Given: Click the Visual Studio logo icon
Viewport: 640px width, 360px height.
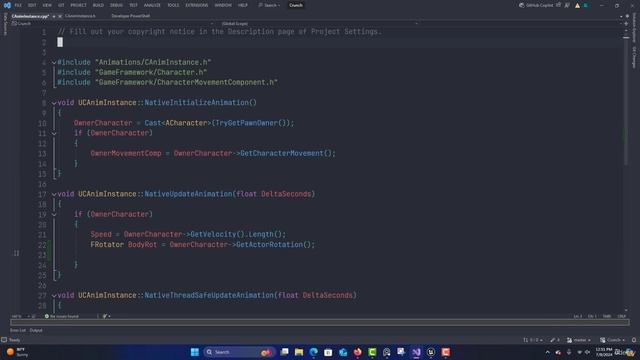Looking at the screenshot, I should click(7, 5).
